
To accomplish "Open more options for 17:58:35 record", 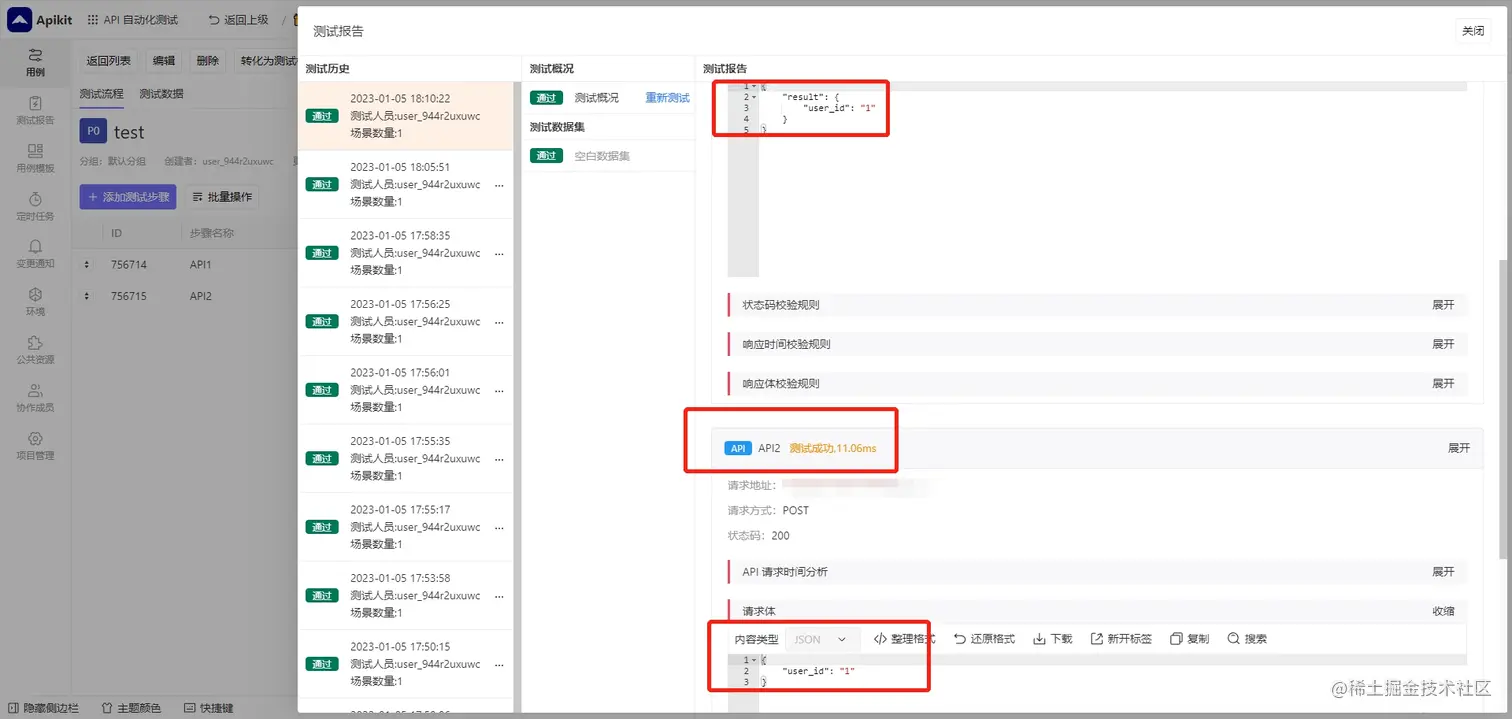I will pos(499,253).
